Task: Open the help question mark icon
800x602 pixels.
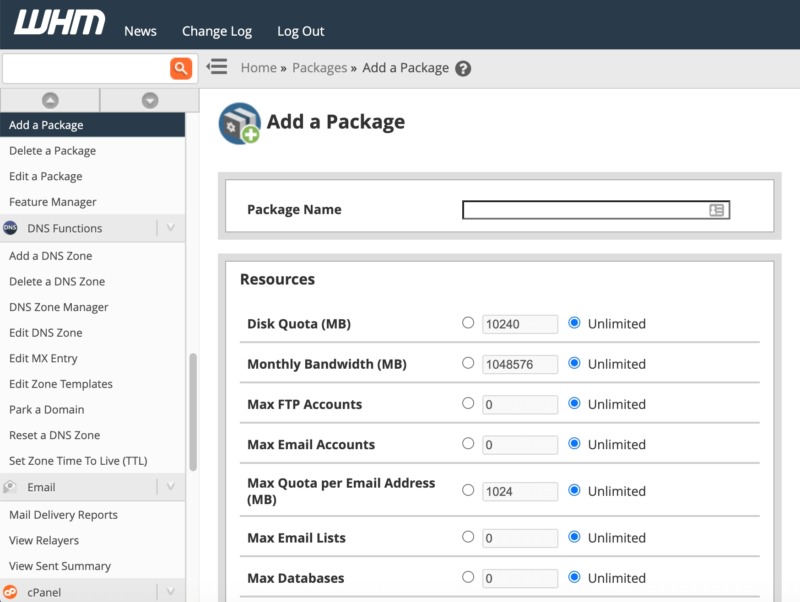Action: (462, 69)
